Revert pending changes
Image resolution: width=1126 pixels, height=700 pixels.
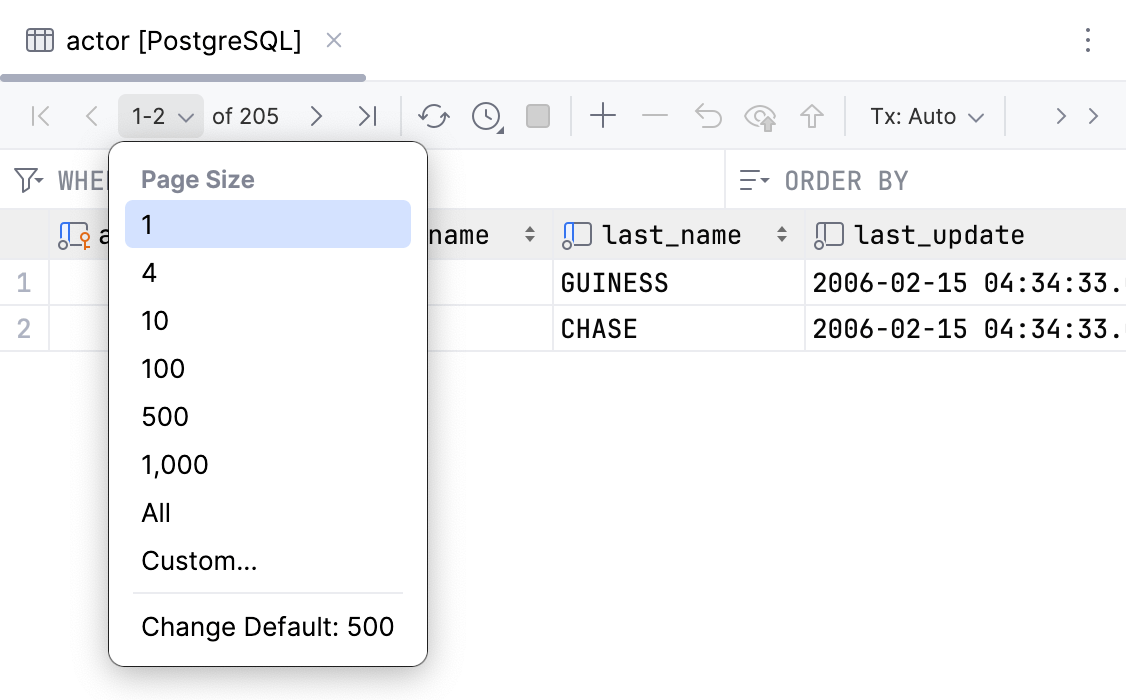(708, 116)
